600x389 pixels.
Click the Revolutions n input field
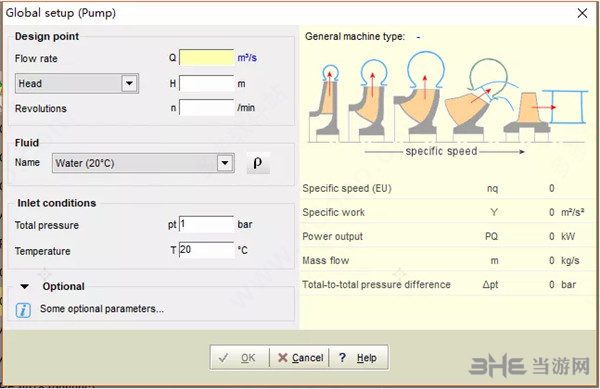pos(207,107)
